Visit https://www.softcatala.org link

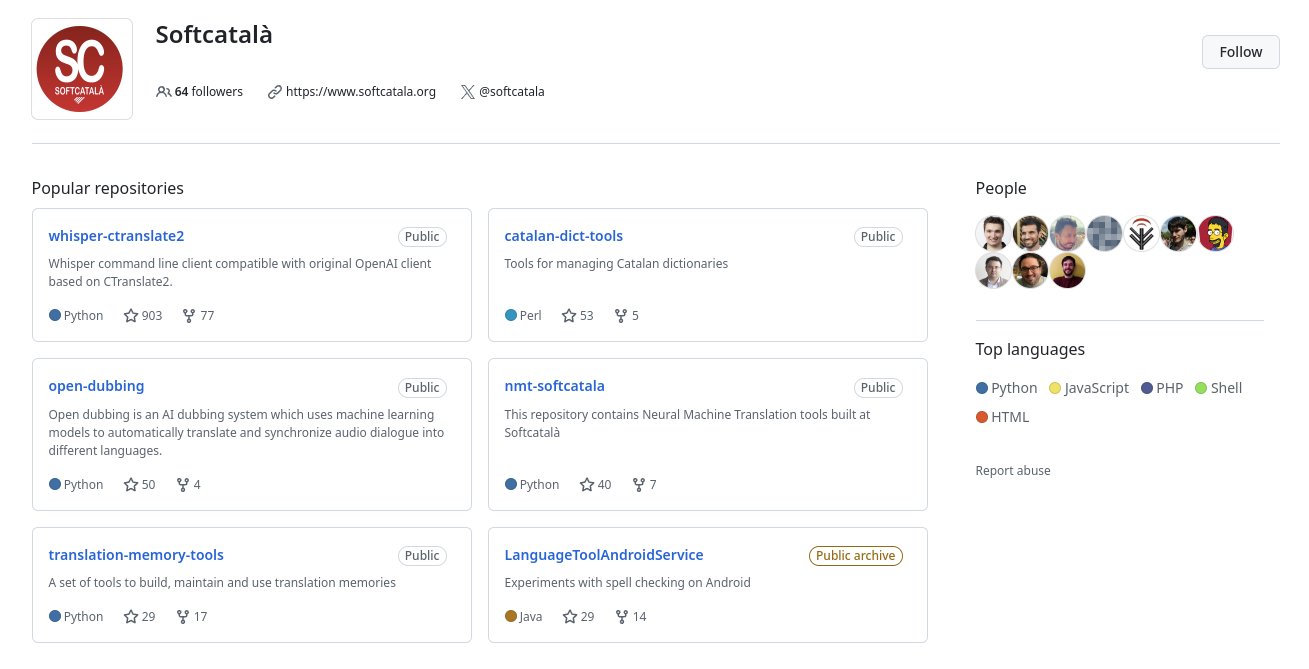[361, 92]
